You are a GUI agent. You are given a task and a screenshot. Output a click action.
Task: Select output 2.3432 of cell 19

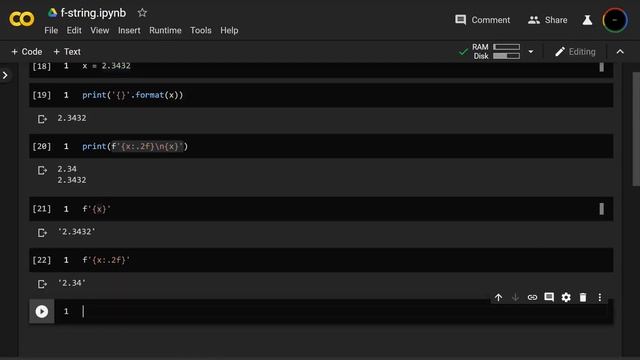(x=72, y=118)
